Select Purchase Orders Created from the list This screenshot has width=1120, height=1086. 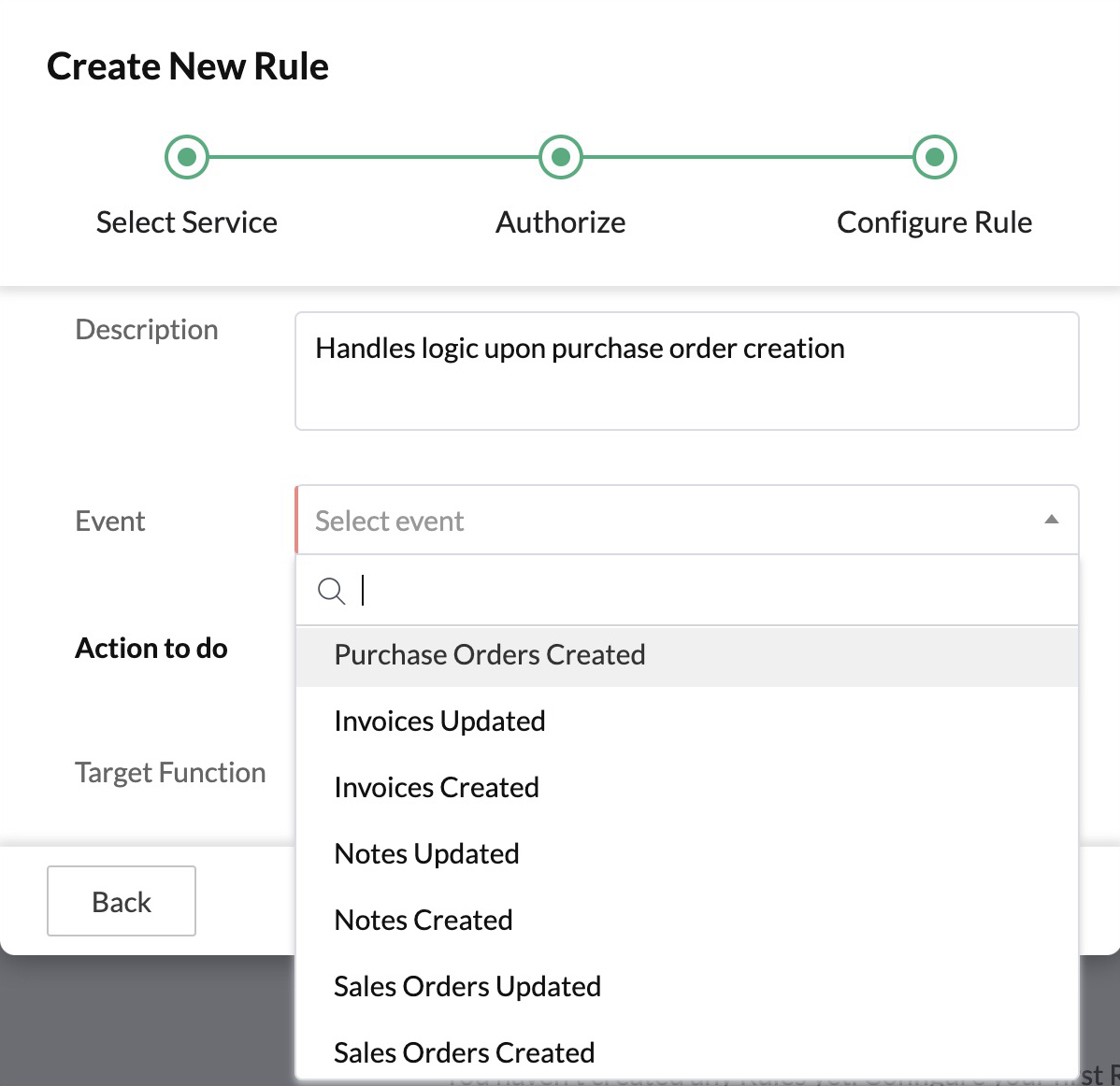489,655
